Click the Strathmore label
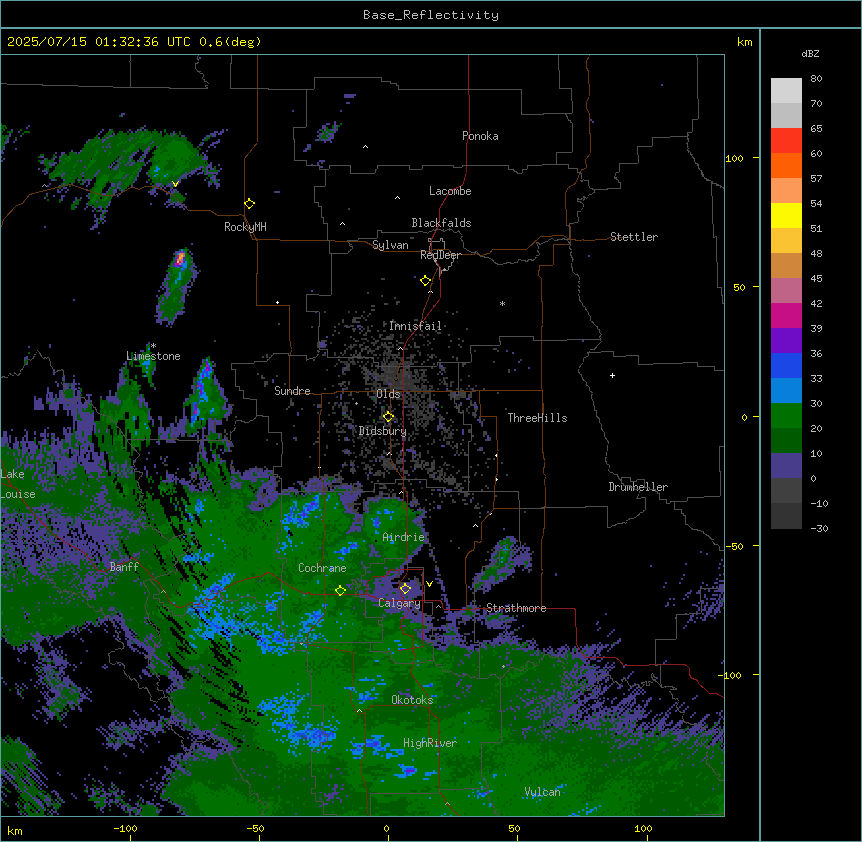The height and width of the screenshot is (842, 862). (516, 608)
